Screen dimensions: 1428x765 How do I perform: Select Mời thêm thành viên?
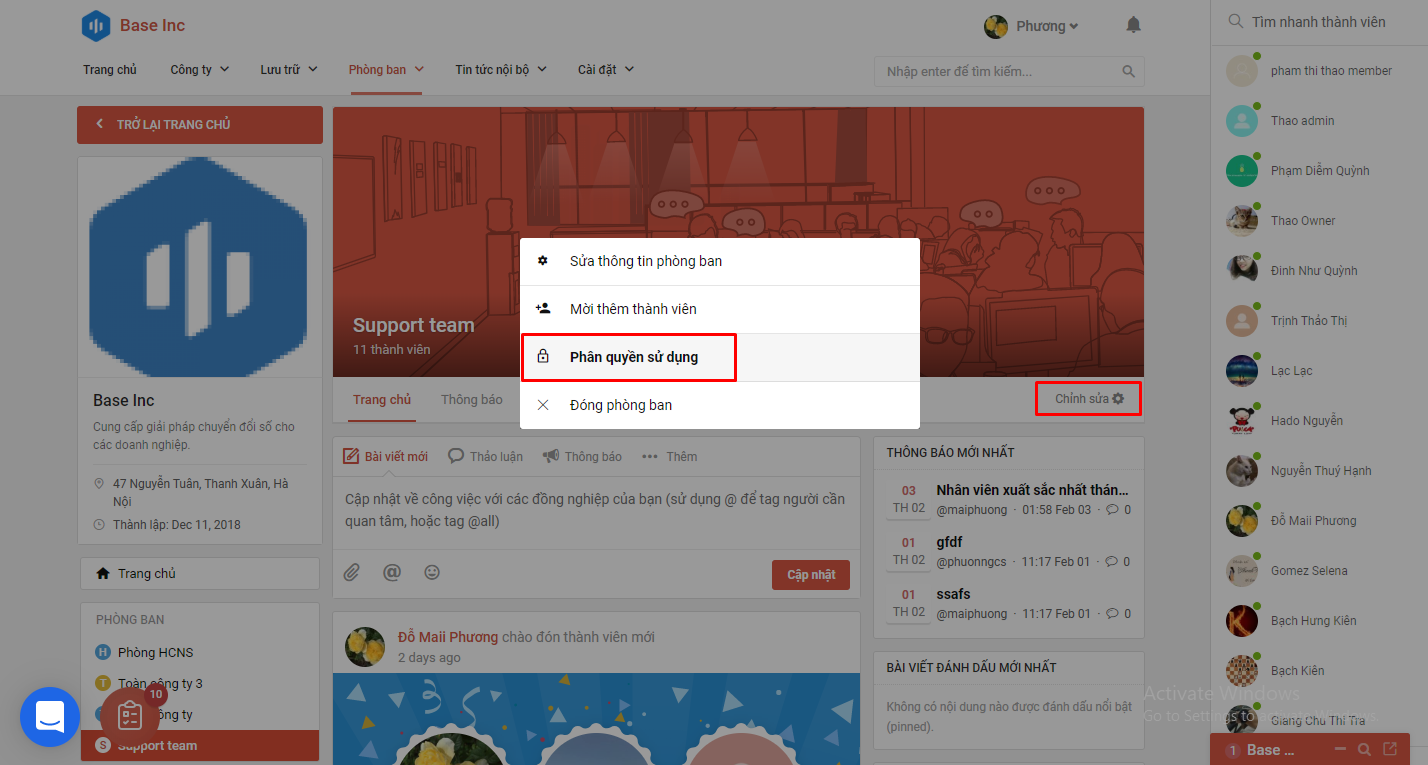click(720, 310)
